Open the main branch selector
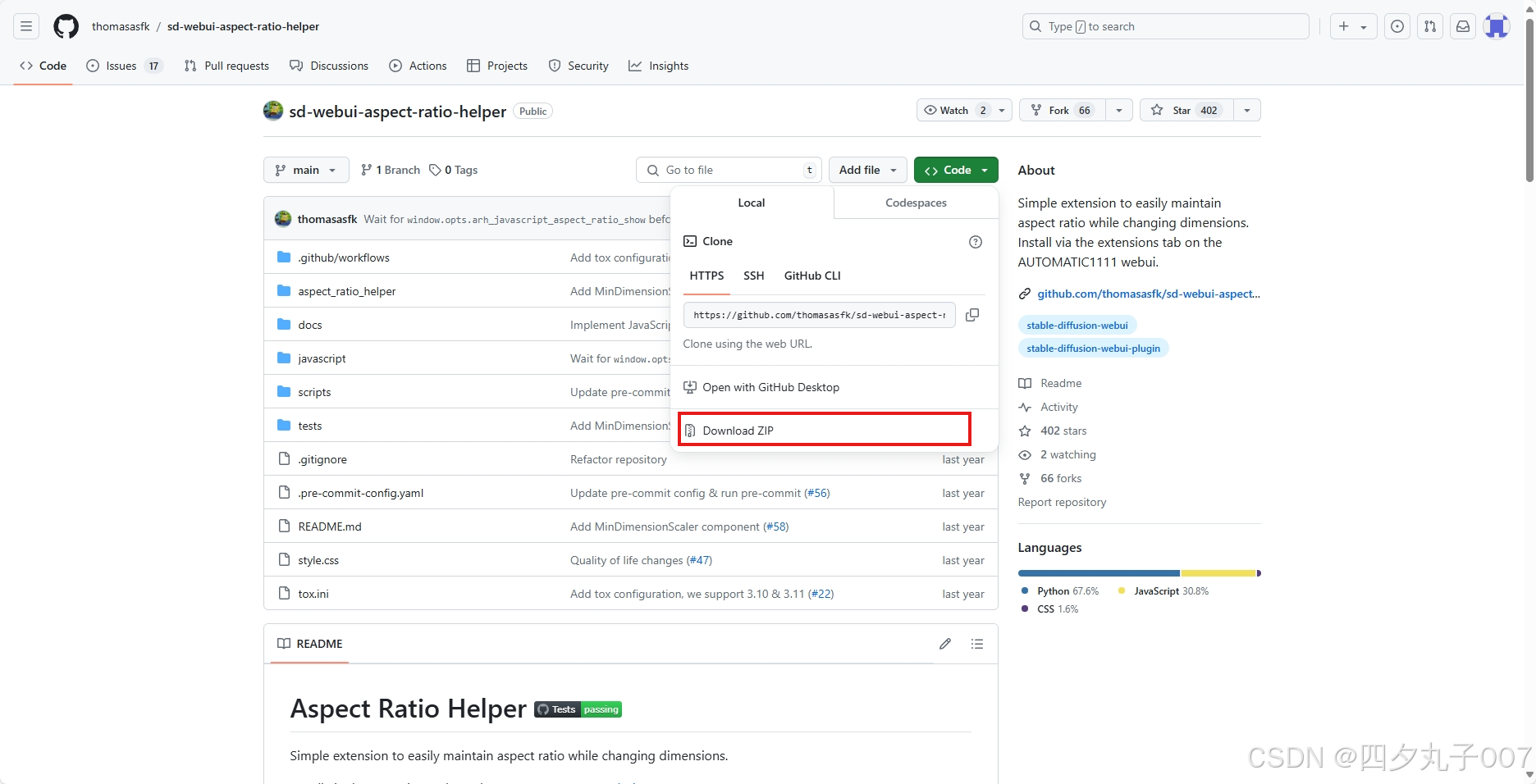The width and height of the screenshot is (1536, 784). point(306,170)
